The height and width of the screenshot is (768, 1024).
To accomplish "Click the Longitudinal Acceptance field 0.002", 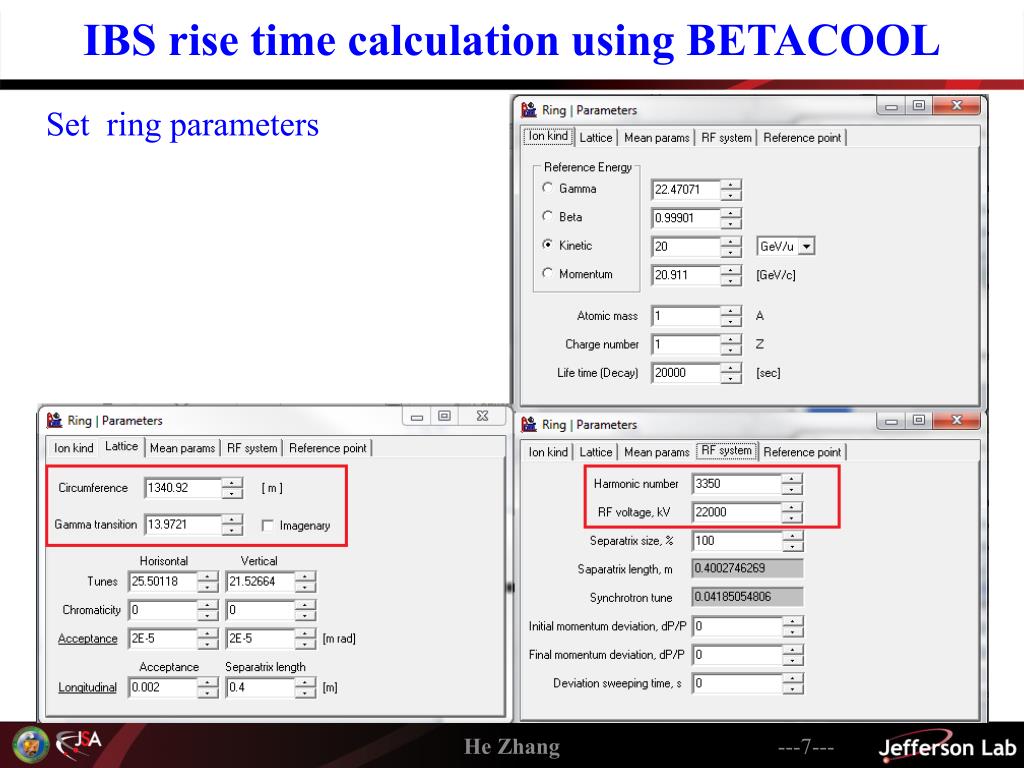I will [x=163, y=687].
